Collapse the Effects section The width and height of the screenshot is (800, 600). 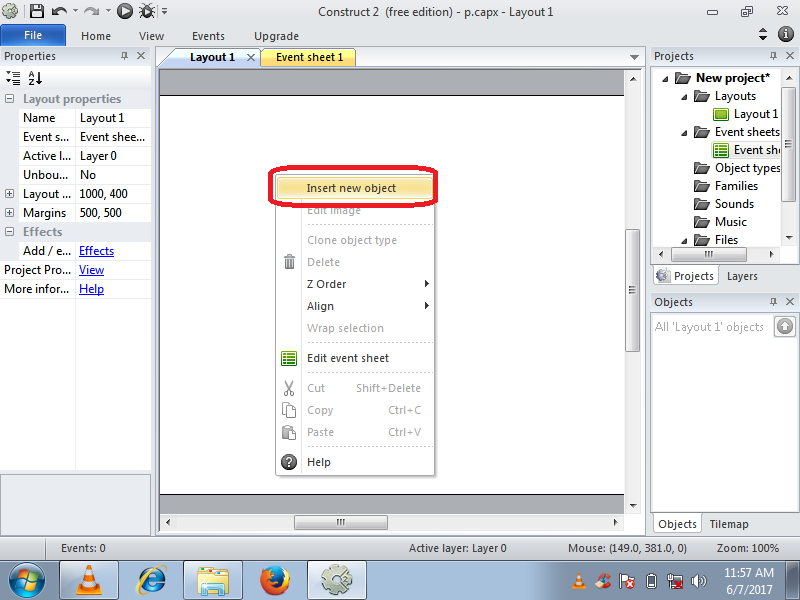pyautogui.click(x=10, y=231)
